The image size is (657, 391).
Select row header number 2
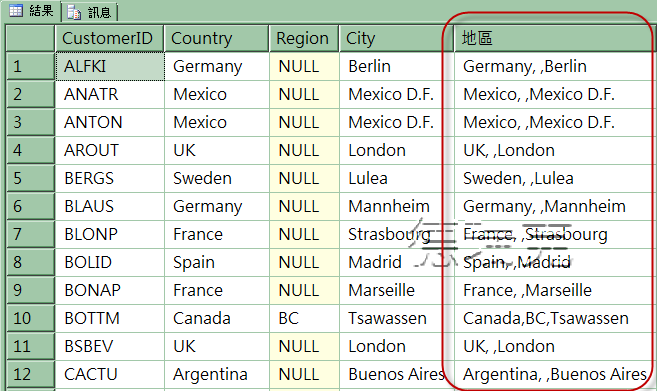(30, 94)
